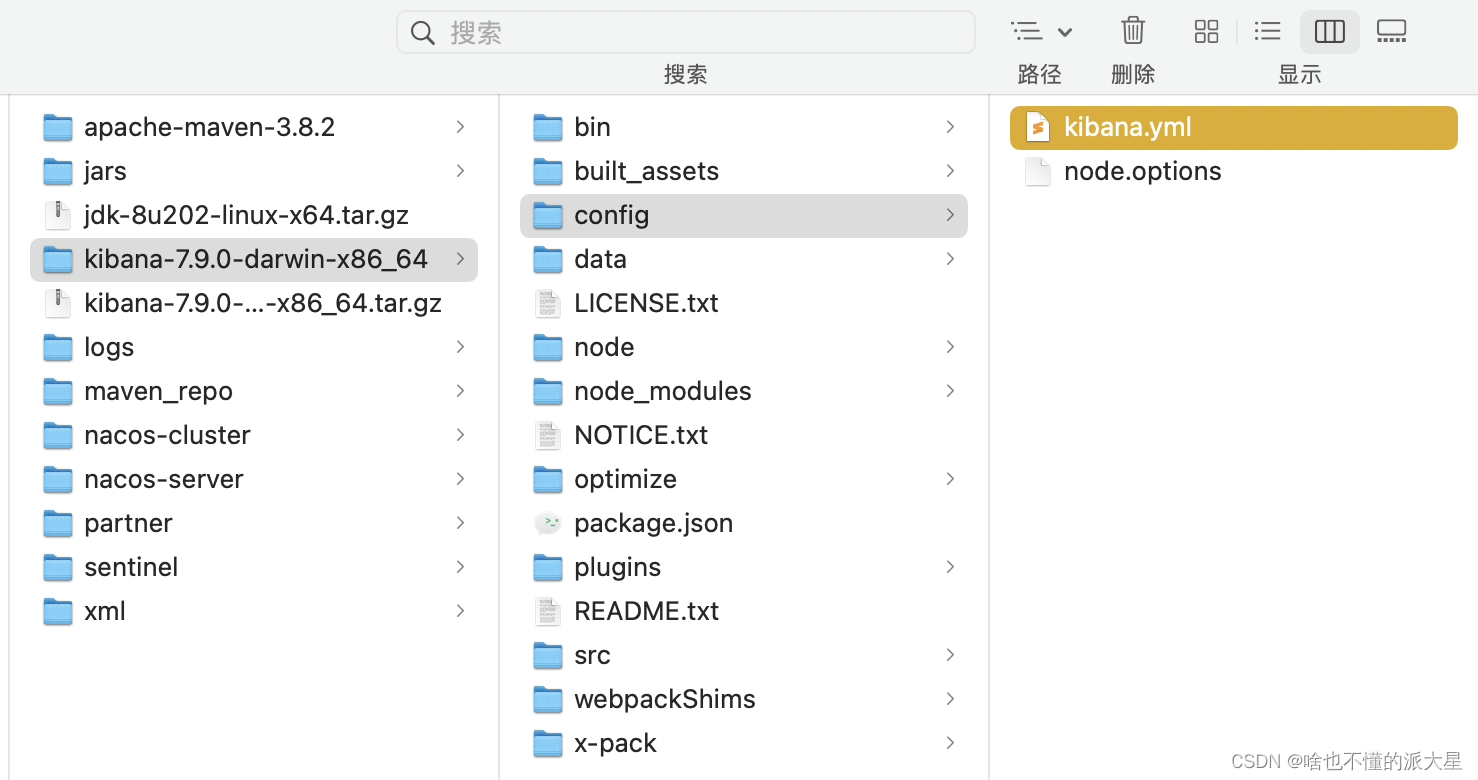This screenshot has width=1478, height=780.
Task: Select the partner folder name
Action: (128, 523)
